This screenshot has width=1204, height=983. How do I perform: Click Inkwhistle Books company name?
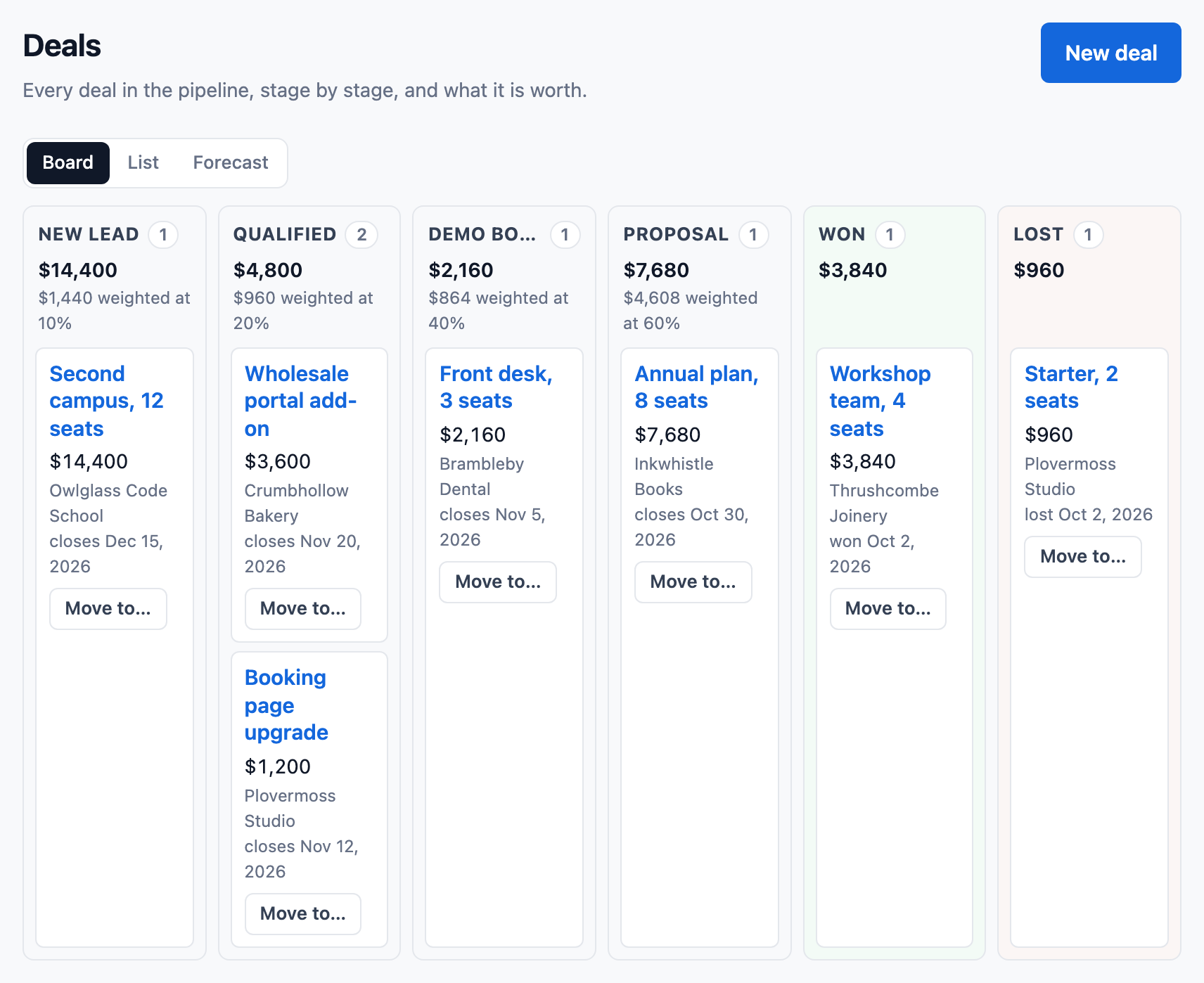674,477
